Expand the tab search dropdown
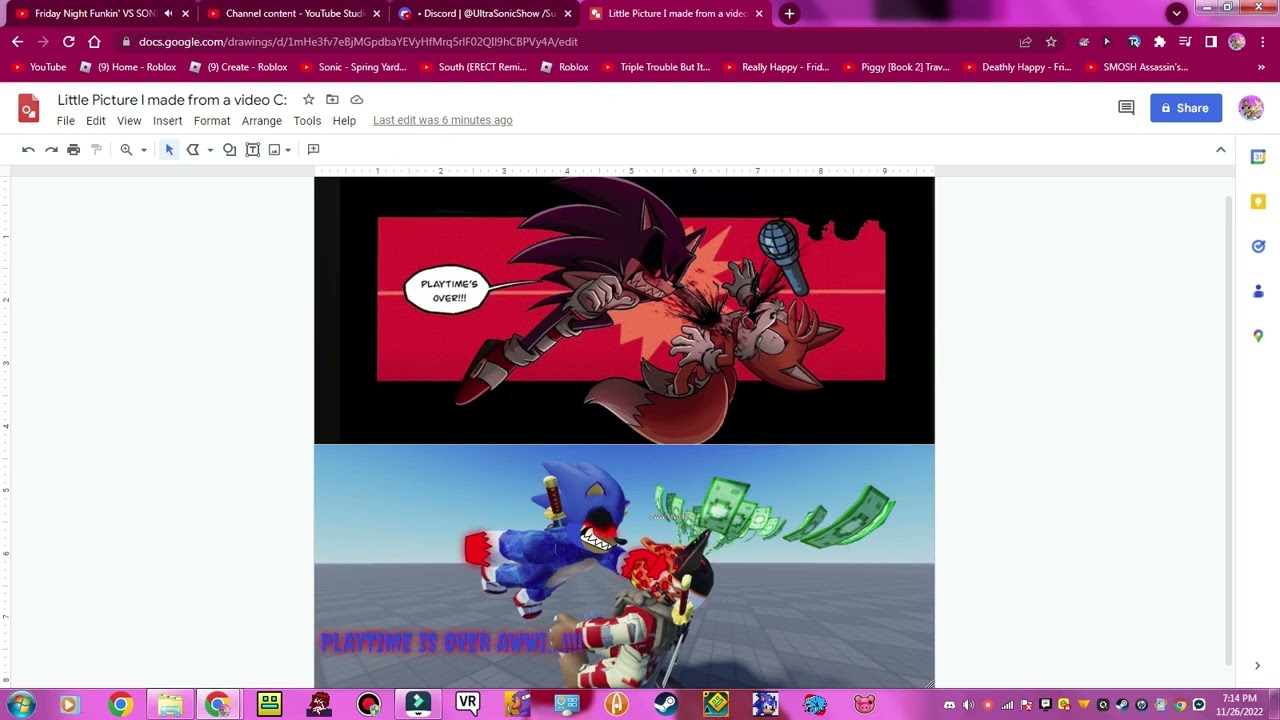Image resolution: width=1280 pixels, height=720 pixels. tap(1177, 13)
